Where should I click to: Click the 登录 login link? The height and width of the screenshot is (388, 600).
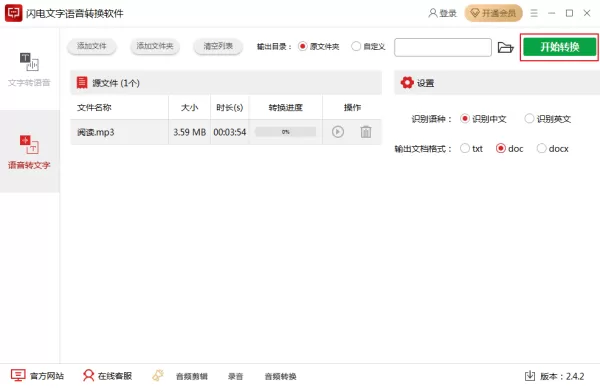point(442,13)
